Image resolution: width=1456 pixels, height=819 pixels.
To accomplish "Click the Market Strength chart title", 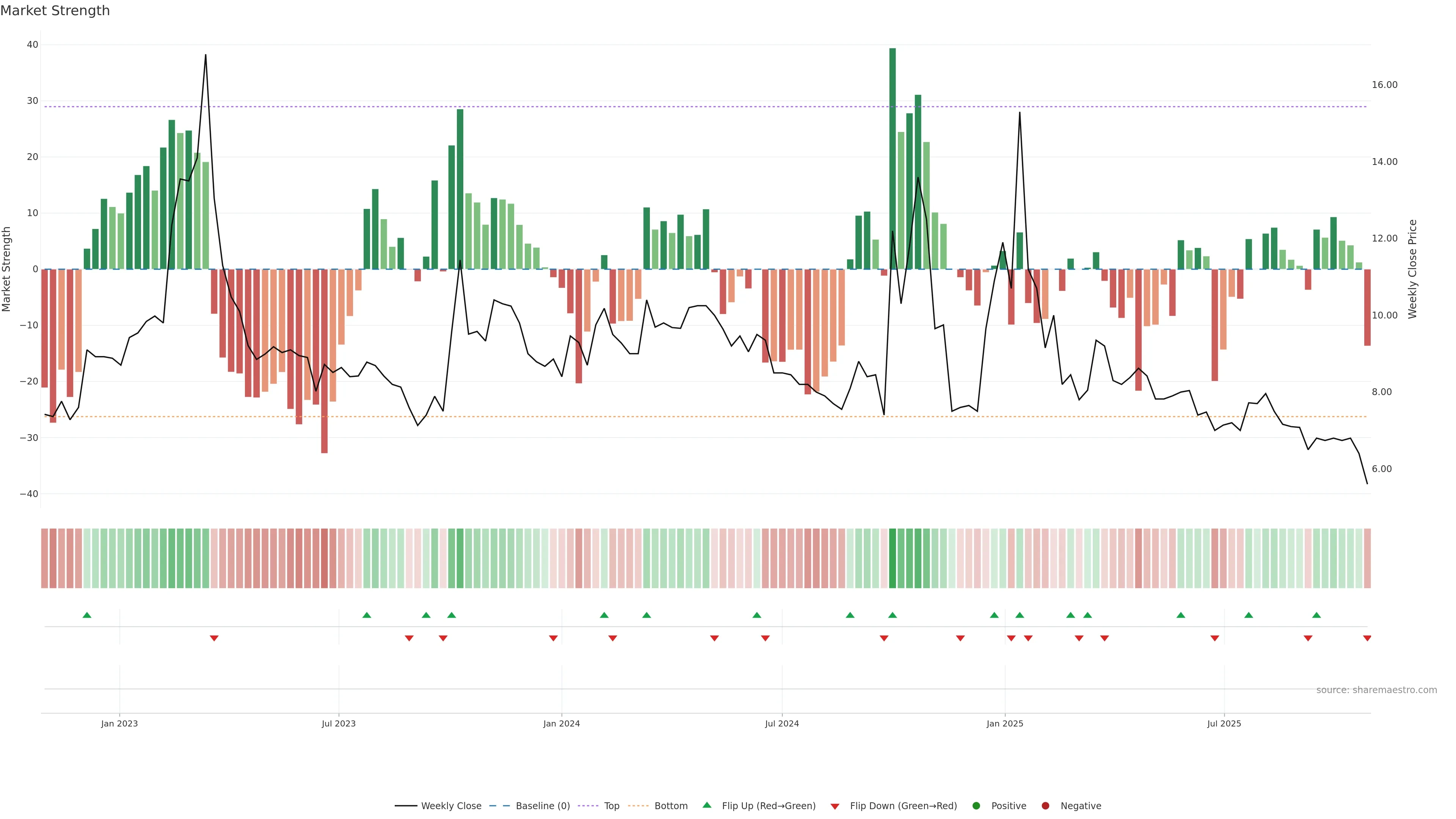I will point(55,11).
